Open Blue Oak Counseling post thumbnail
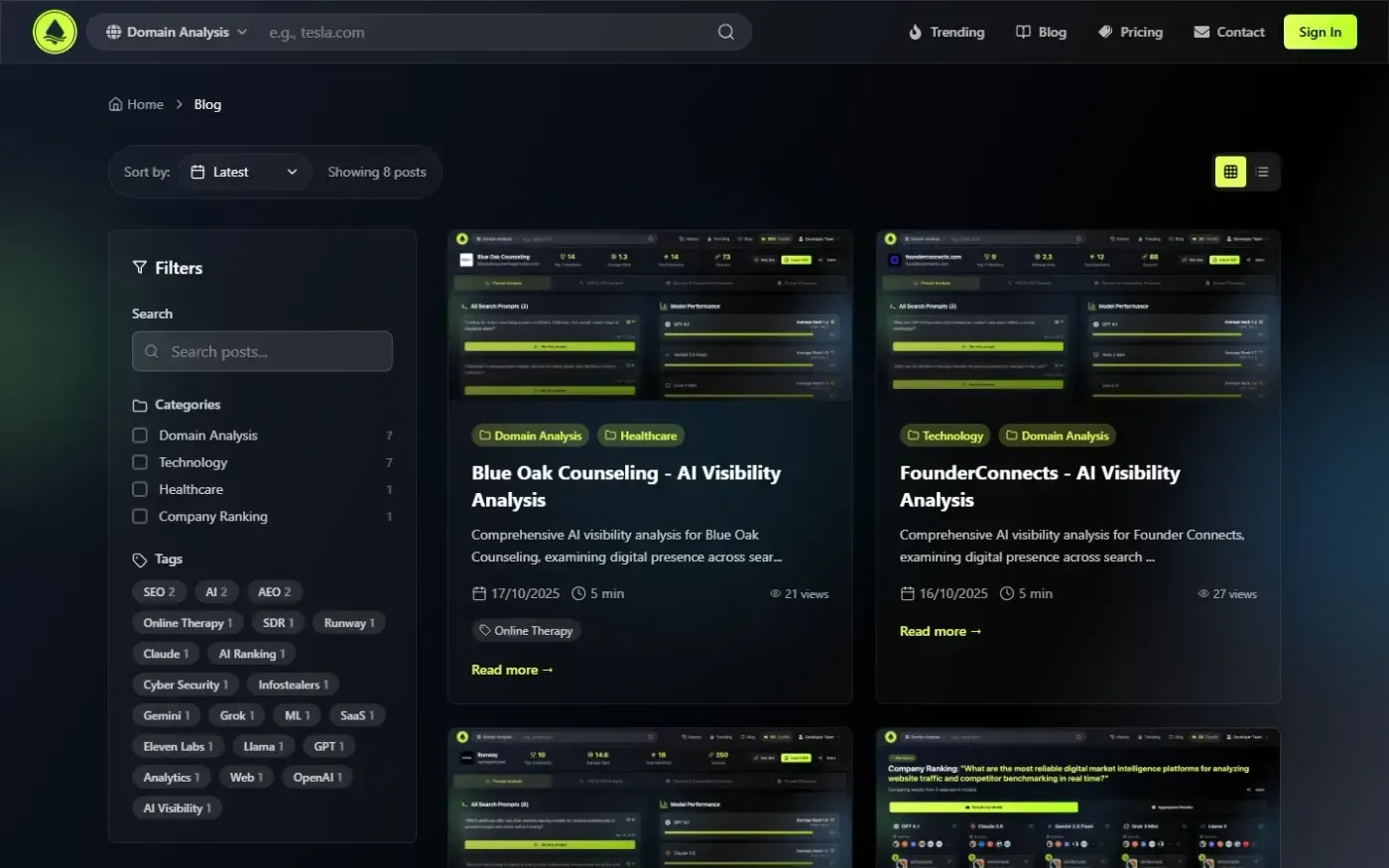 pos(650,315)
